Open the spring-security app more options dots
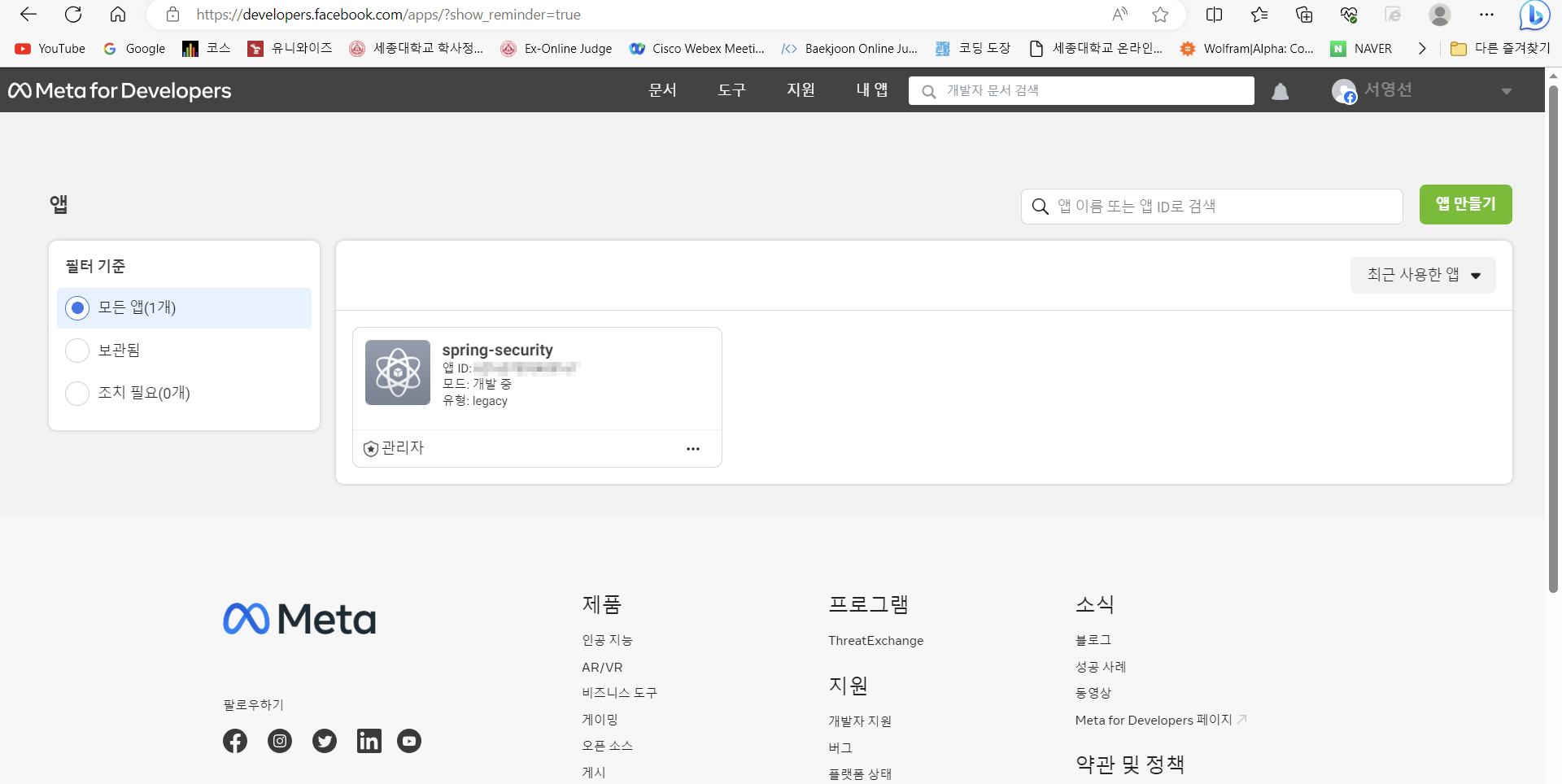The image size is (1562, 784). [693, 449]
